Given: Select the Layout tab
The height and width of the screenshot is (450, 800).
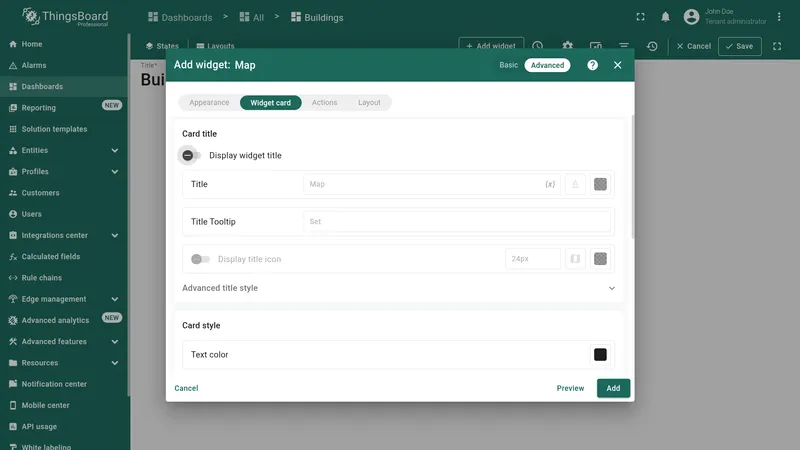Looking at the screenshot, I should click(x=369, y=103).
